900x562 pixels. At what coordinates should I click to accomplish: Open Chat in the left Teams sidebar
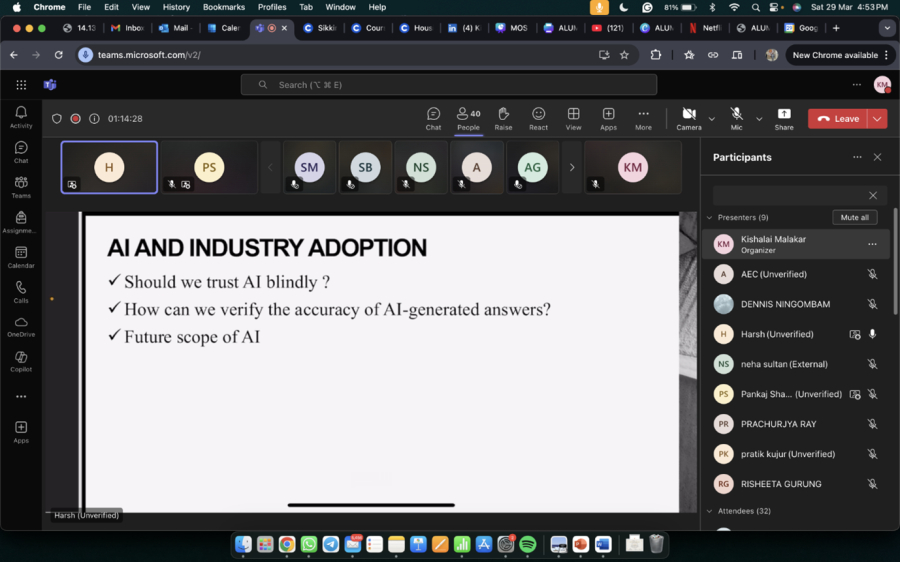point(21,152)
